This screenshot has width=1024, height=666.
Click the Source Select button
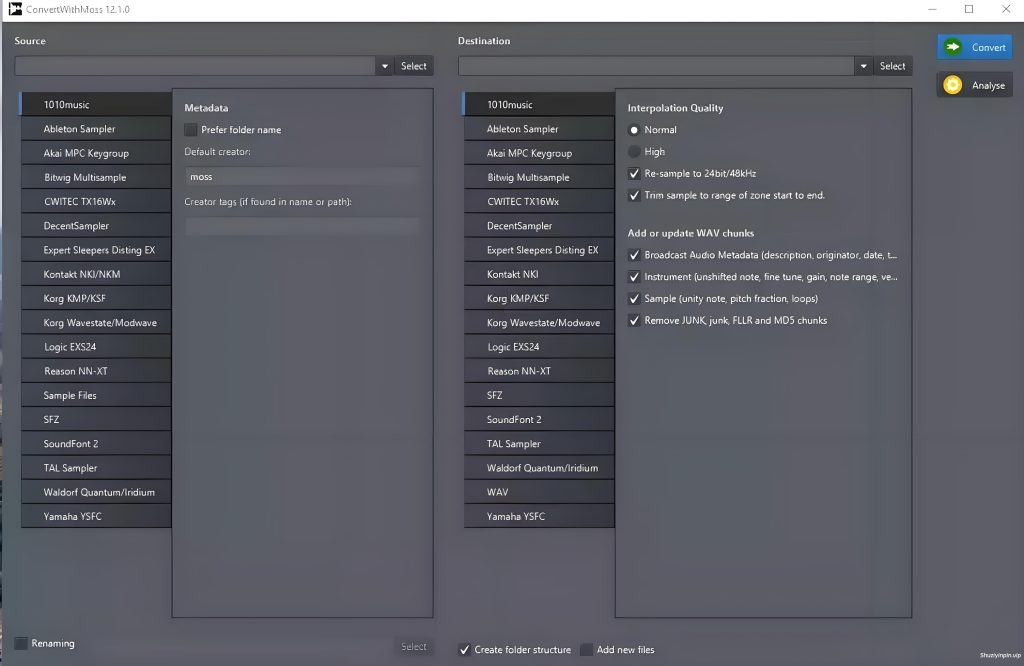[413, 66]
